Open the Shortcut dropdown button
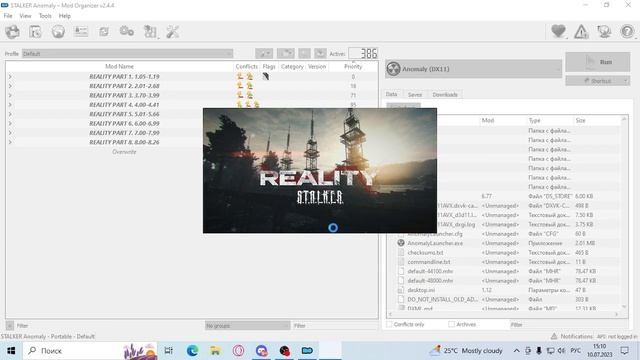The width and height of the screenshot is (640, 360). (598, 81)
